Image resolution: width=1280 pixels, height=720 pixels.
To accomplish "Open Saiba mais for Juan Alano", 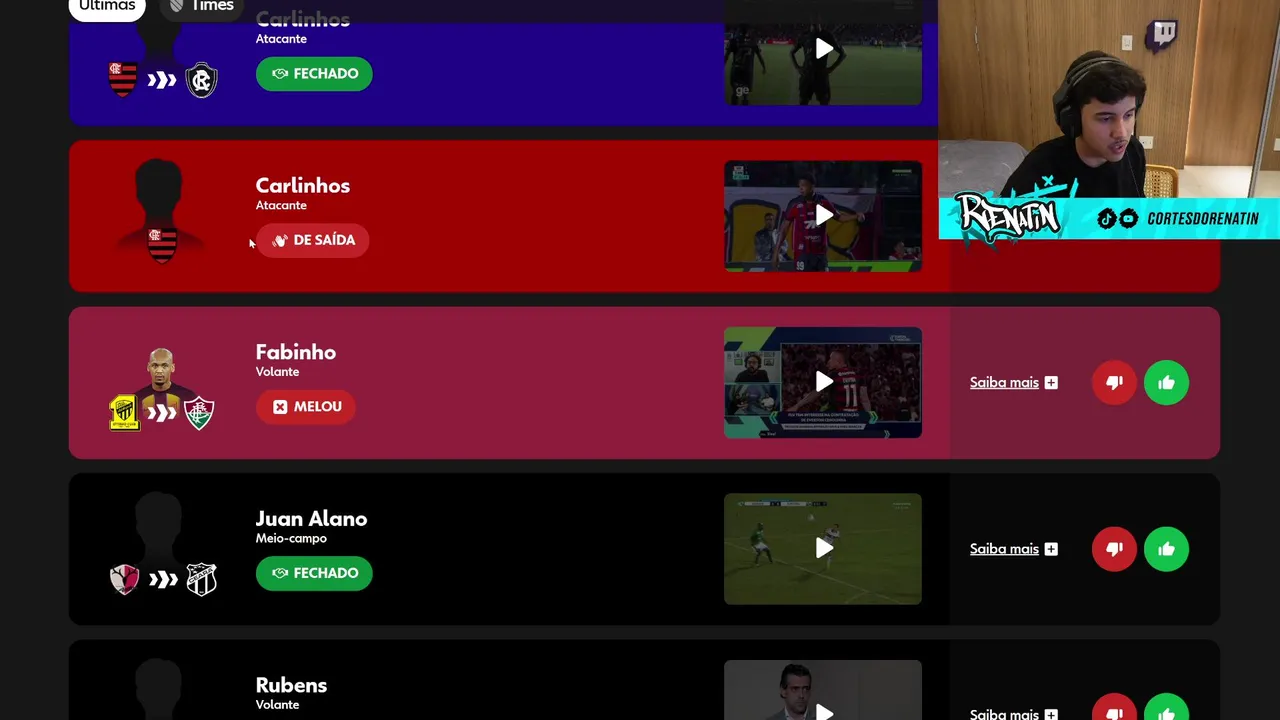I will click(1004, 548).
